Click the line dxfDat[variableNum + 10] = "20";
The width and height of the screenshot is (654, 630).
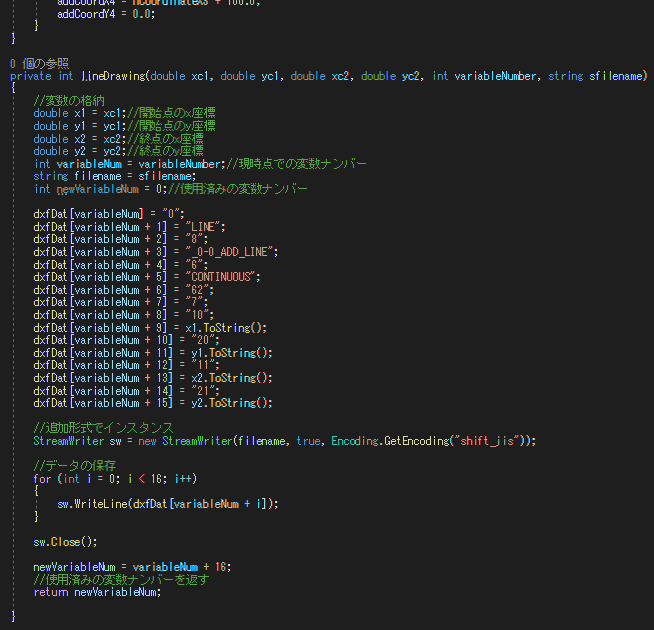click(126, 340)
